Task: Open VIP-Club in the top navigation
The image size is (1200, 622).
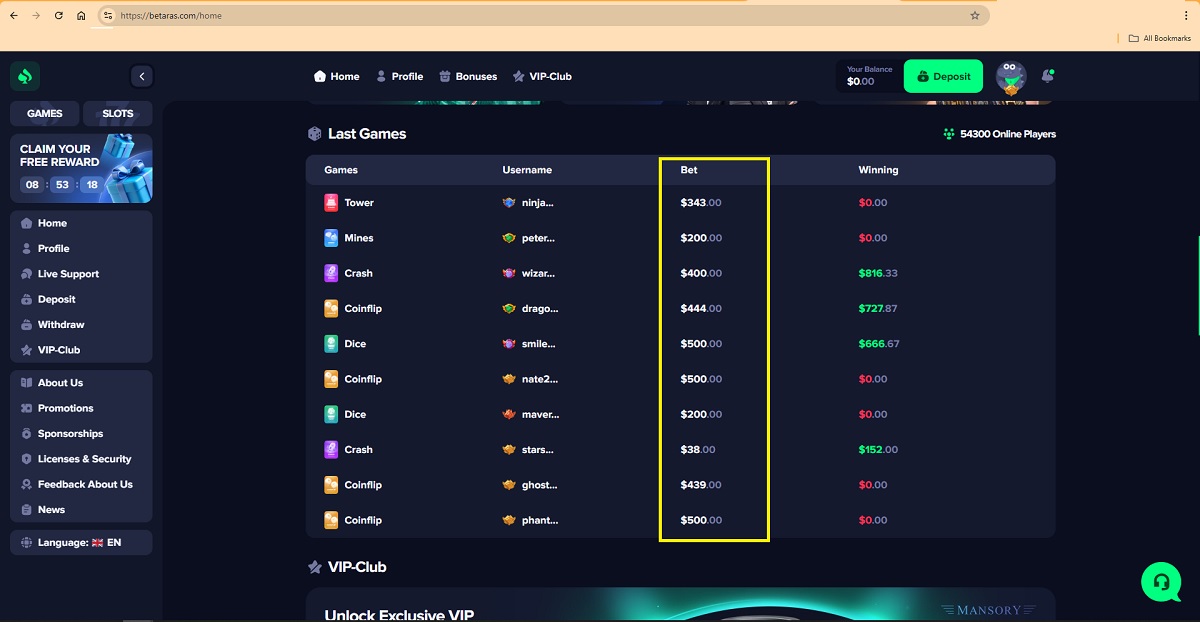Action: [x=541, y=76]
